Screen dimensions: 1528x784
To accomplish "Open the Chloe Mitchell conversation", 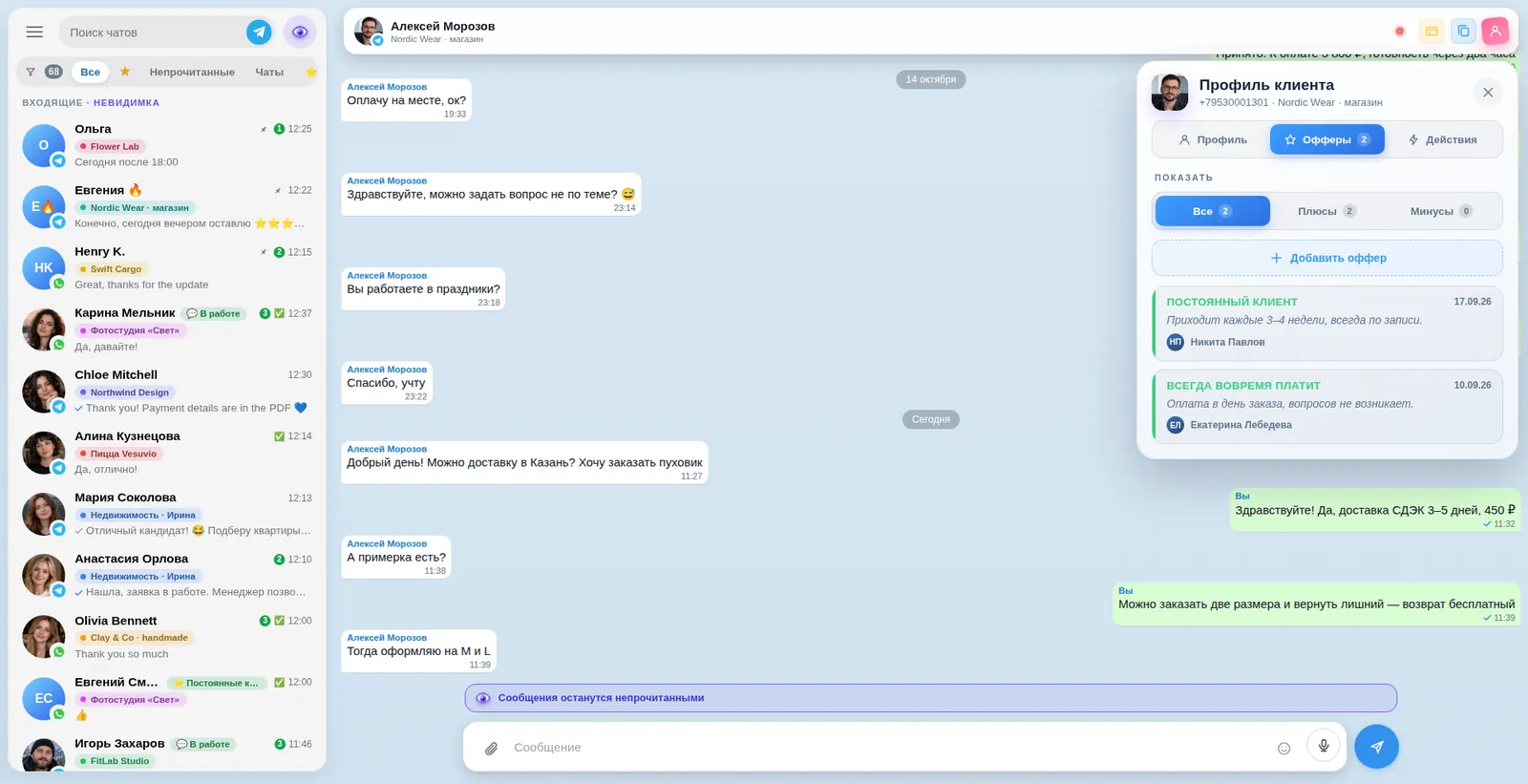I will pos(167,392).
